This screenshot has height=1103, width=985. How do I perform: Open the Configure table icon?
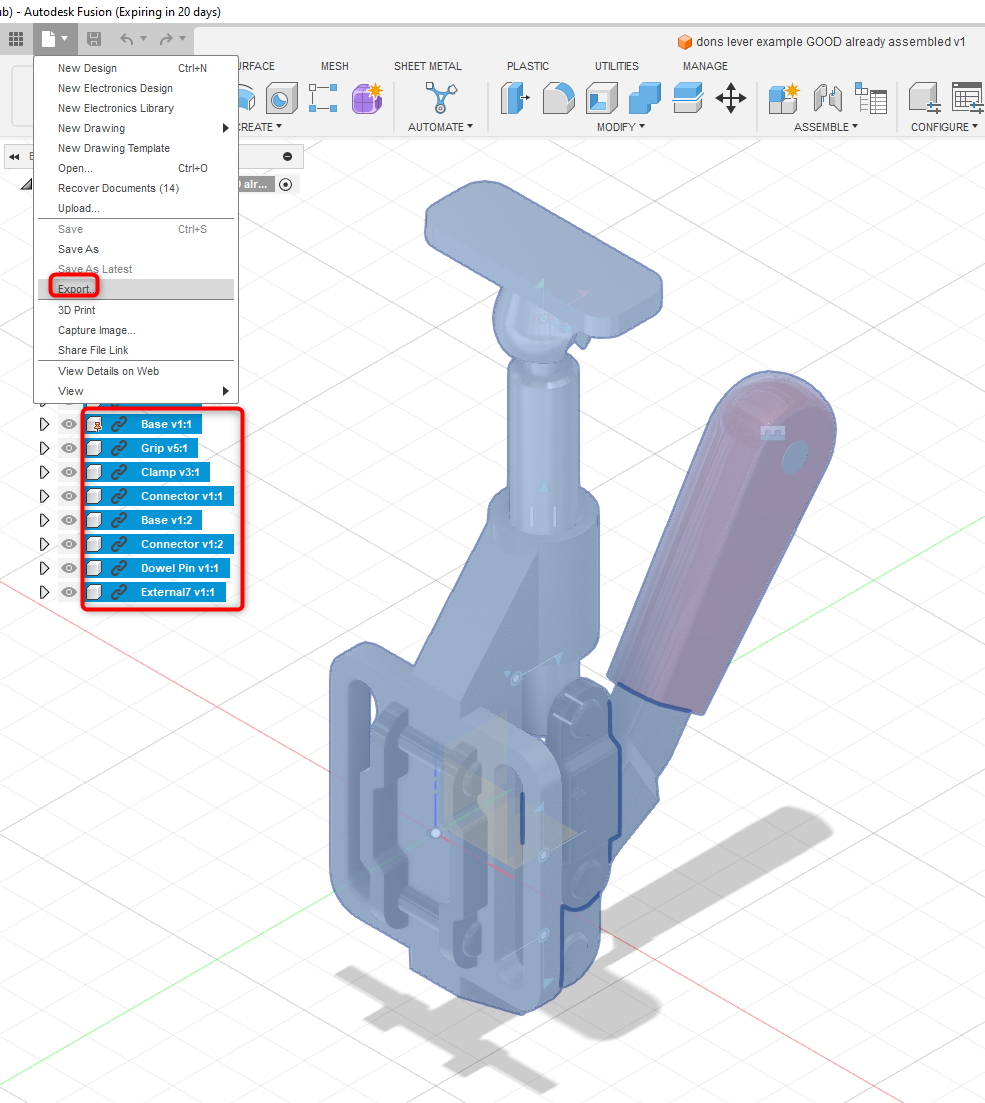[966, 99]
